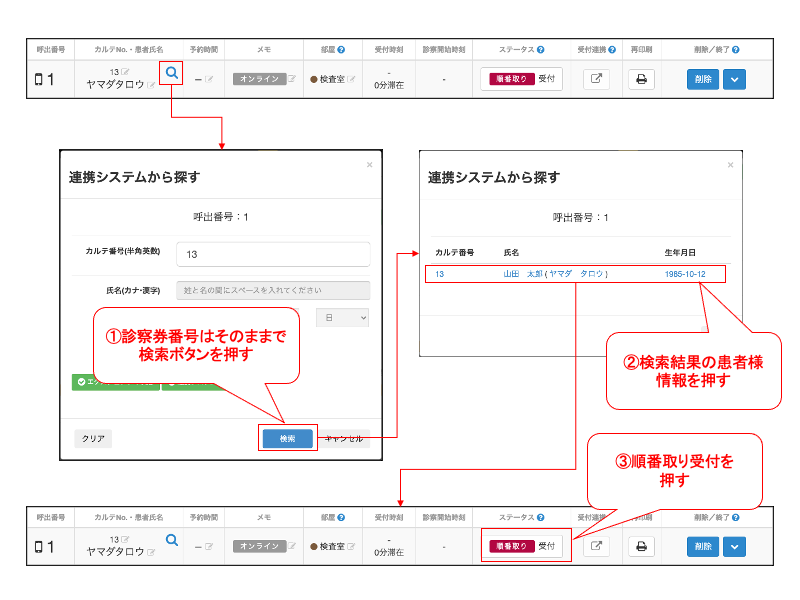The image size is (800, 600).
Task: Click chart number 13 in search results
Action: [439, 274]
